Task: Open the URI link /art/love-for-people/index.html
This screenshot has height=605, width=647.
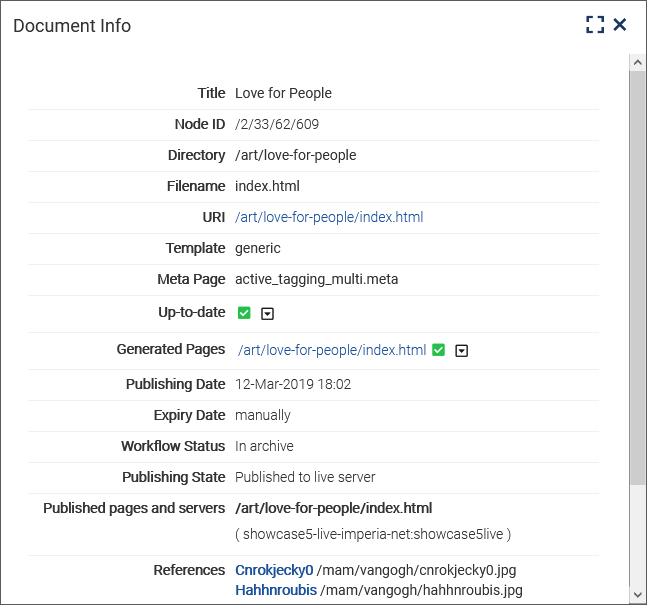Action: pos(329,217)
